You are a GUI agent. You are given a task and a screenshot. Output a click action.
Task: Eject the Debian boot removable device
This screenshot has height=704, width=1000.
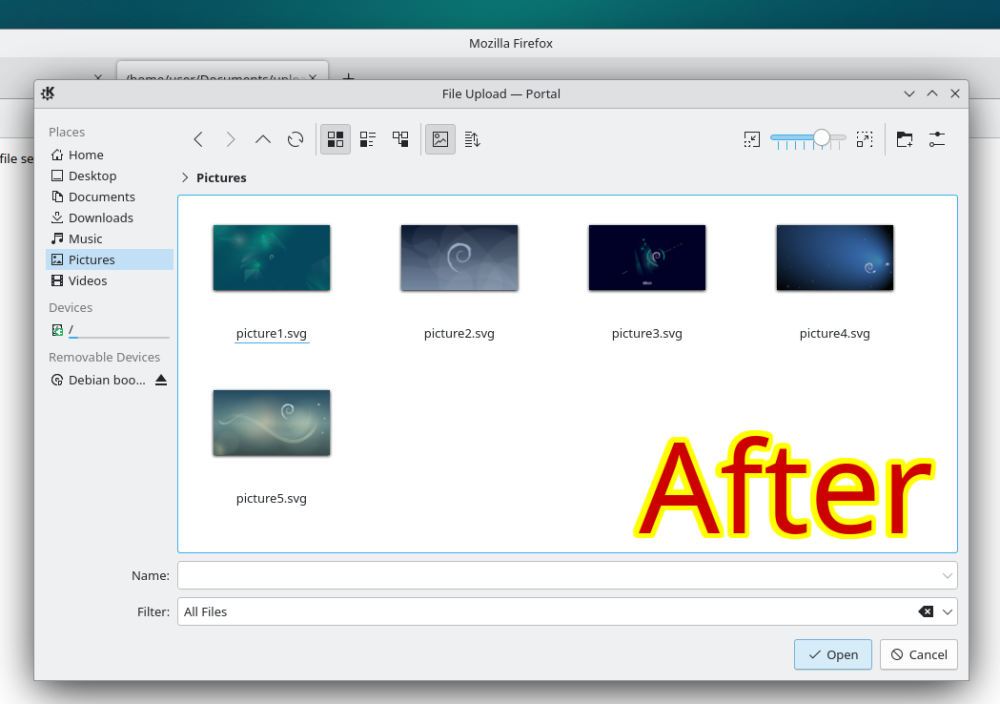[161, 380]
